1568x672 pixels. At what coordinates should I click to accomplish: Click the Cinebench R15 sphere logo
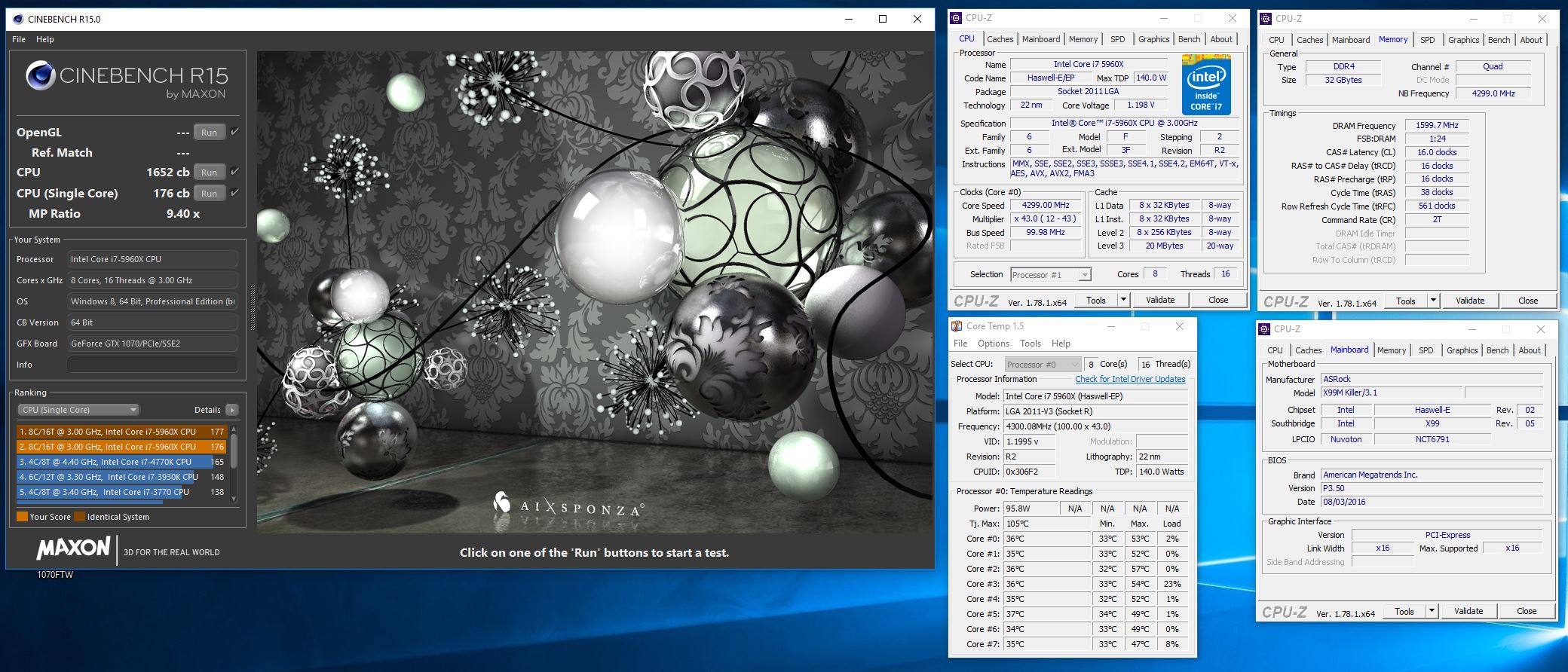pyautogui.click(x=40, y=75)
